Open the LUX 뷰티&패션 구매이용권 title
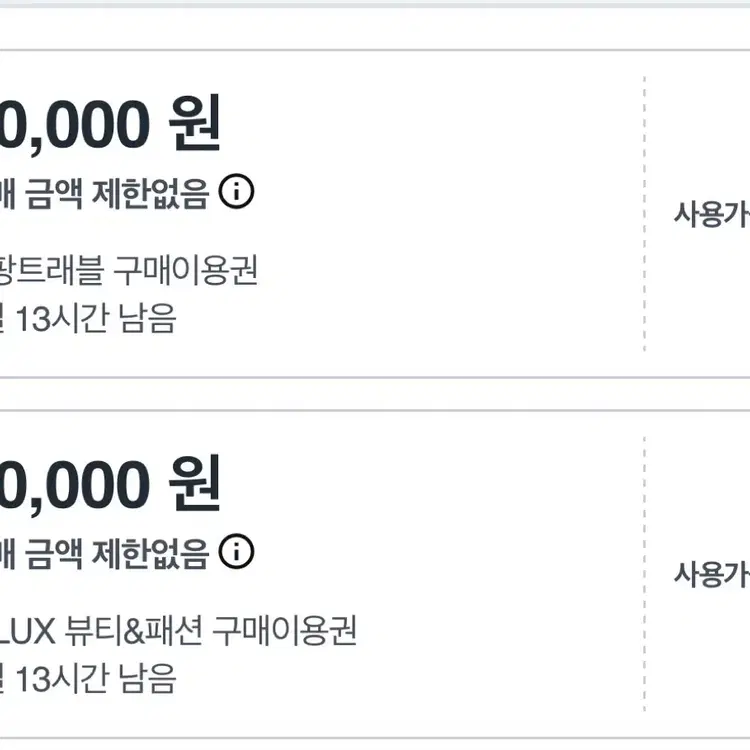 tap(180, 631)
